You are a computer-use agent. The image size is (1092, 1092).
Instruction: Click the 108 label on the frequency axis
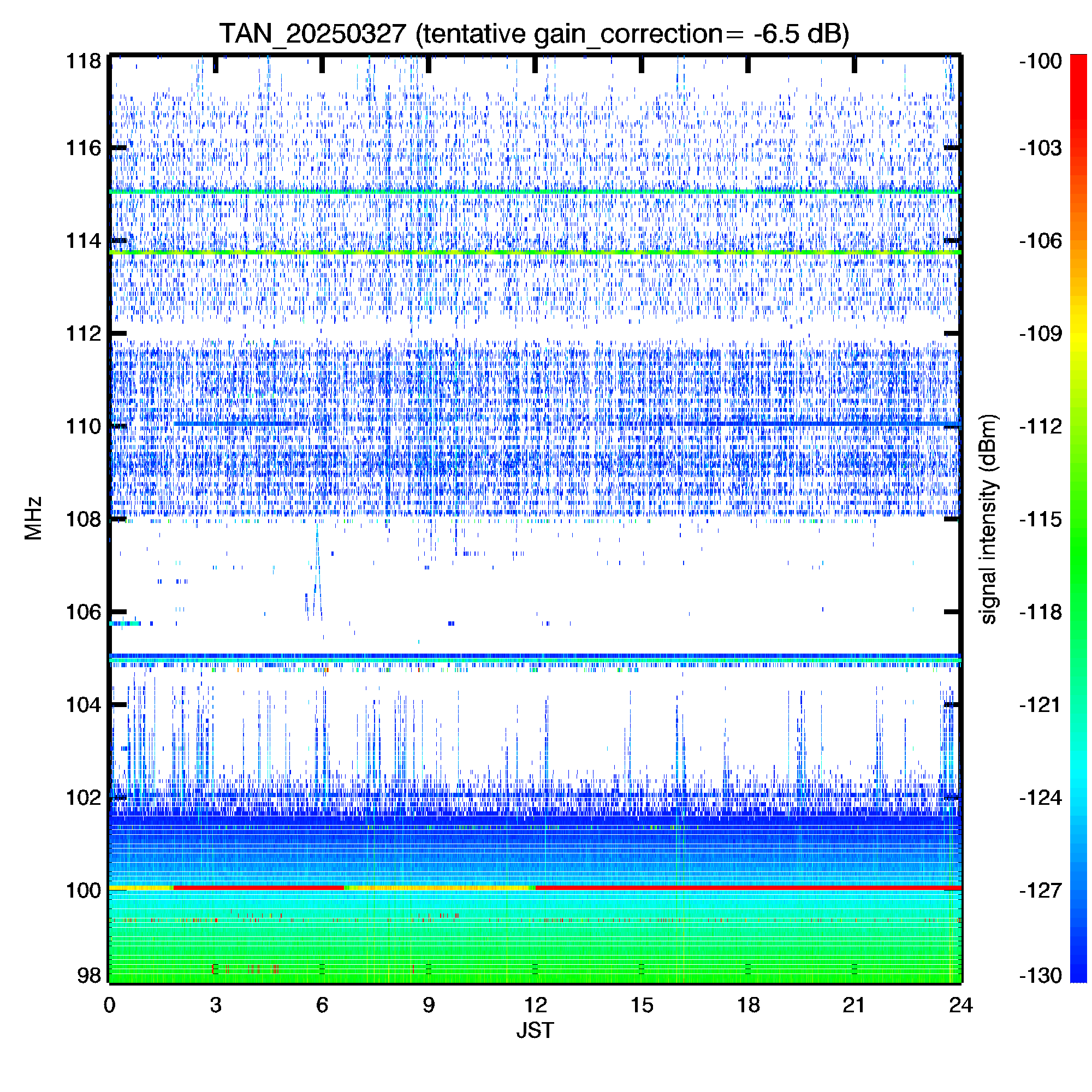click(x=83, y=519)
